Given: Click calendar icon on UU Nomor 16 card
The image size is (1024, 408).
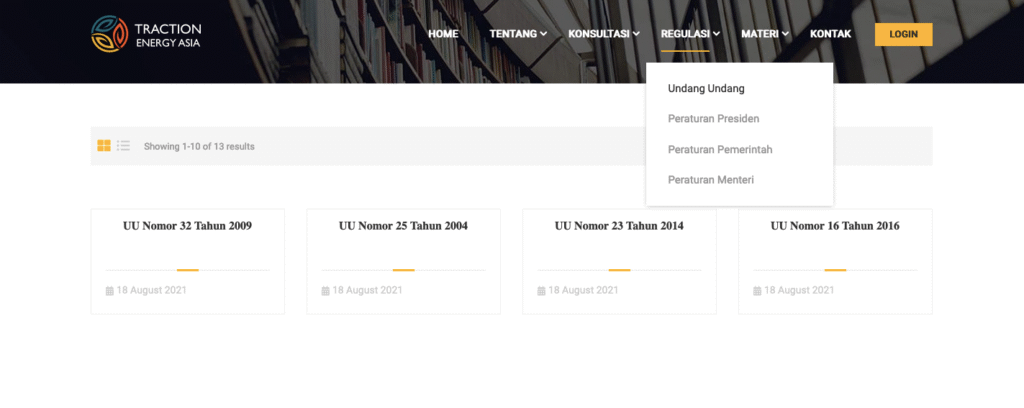Looking at the screenshot, I should click(x=758, y=291).
